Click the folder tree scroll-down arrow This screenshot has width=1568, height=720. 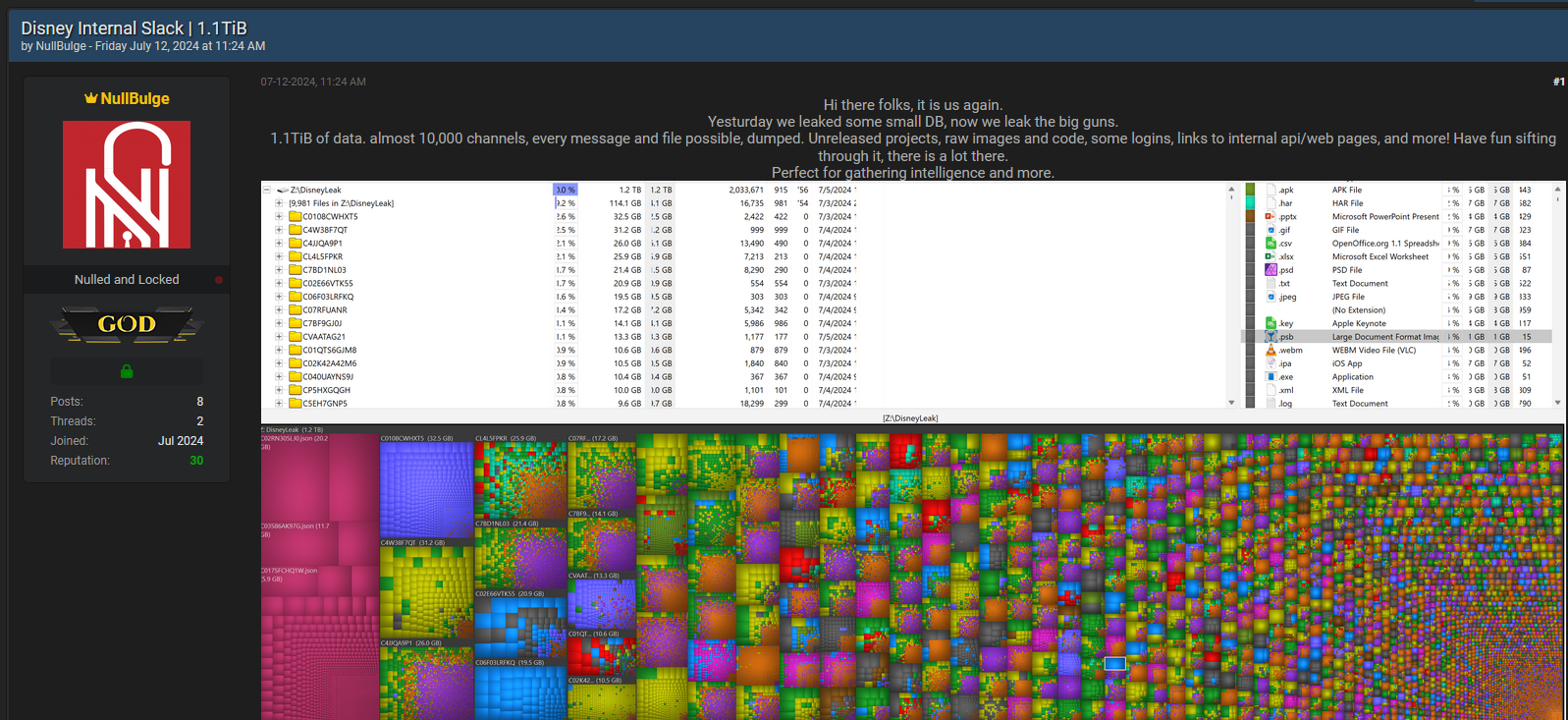1231,403
